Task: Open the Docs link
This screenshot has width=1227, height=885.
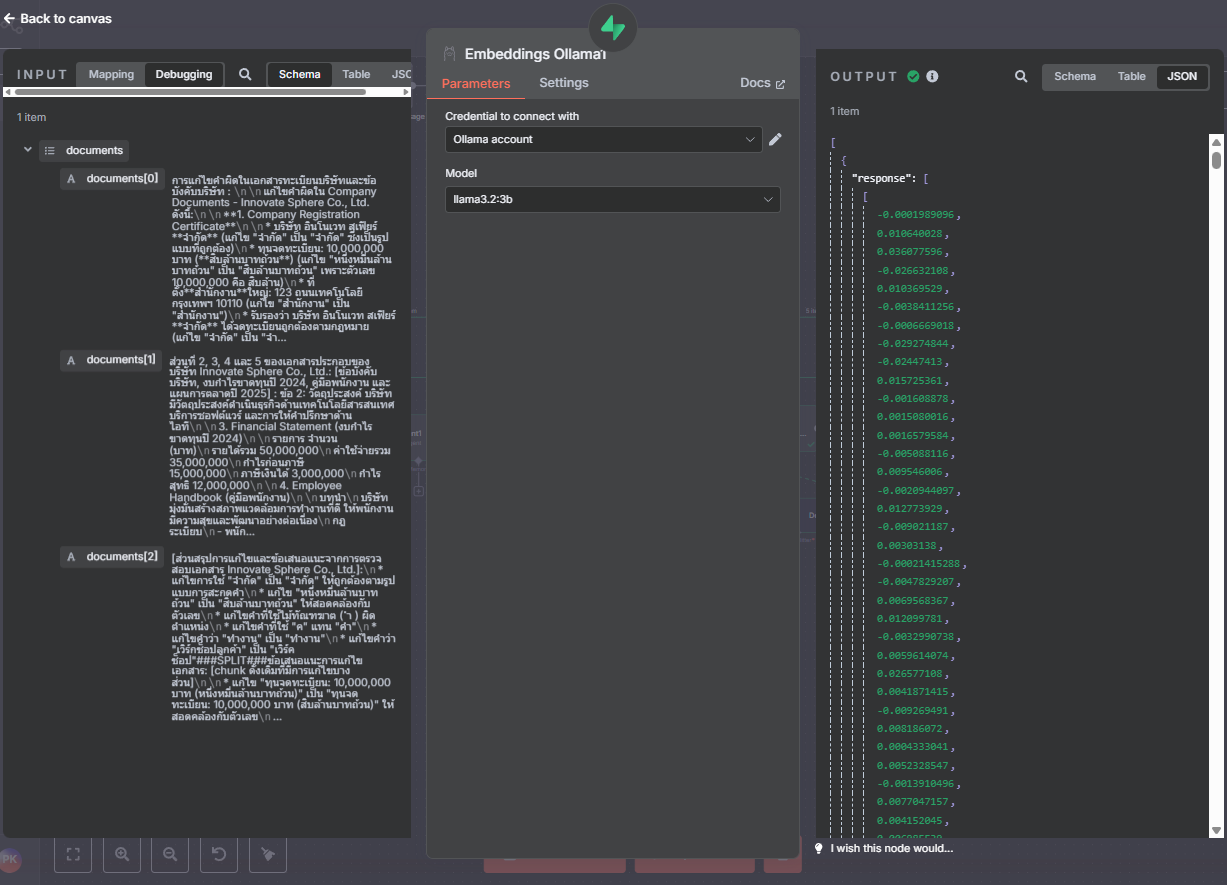Action: [762, 83]
